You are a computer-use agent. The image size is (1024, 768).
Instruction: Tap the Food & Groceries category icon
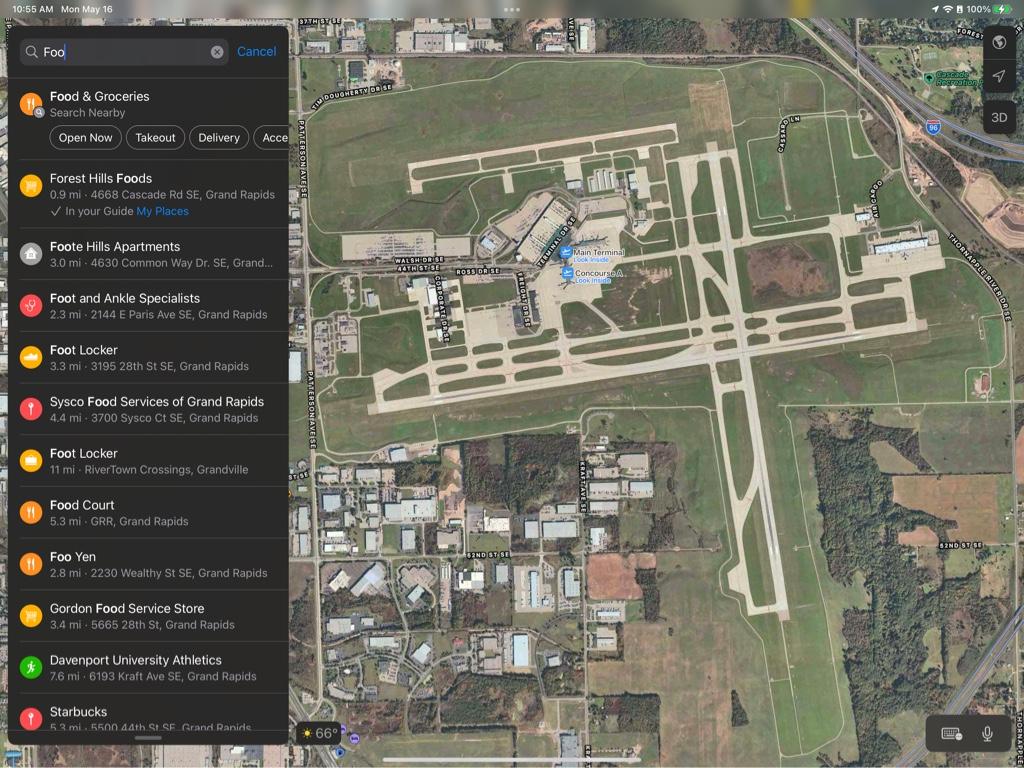point(31,104)
